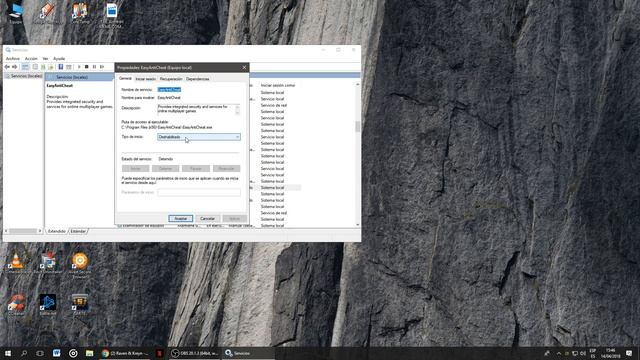Click the Iniciar sesión como column header
This screenshot has width=640, height=360.
(278, 85)
